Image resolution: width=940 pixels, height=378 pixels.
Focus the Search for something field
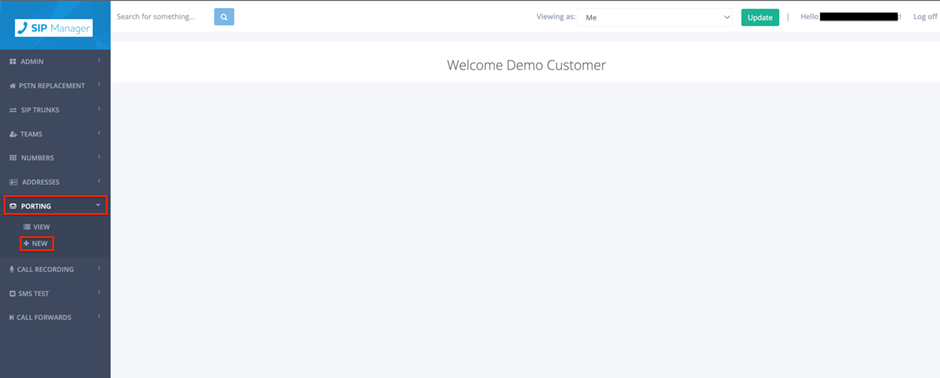click(163, 17)
